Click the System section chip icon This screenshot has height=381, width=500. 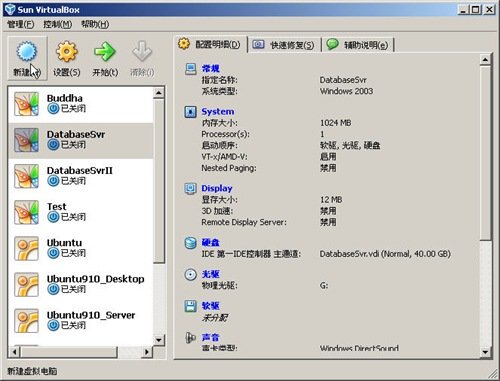[190, 112]
